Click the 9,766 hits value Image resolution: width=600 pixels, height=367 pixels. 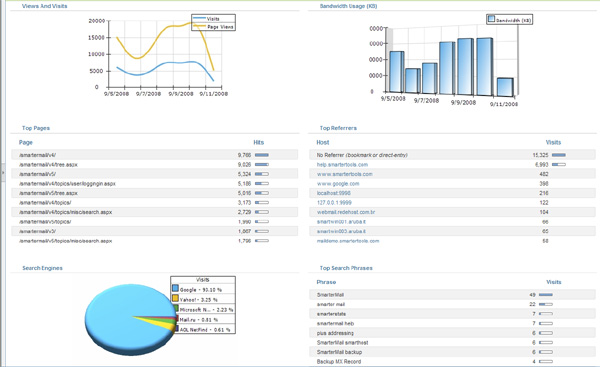point(244,155)
